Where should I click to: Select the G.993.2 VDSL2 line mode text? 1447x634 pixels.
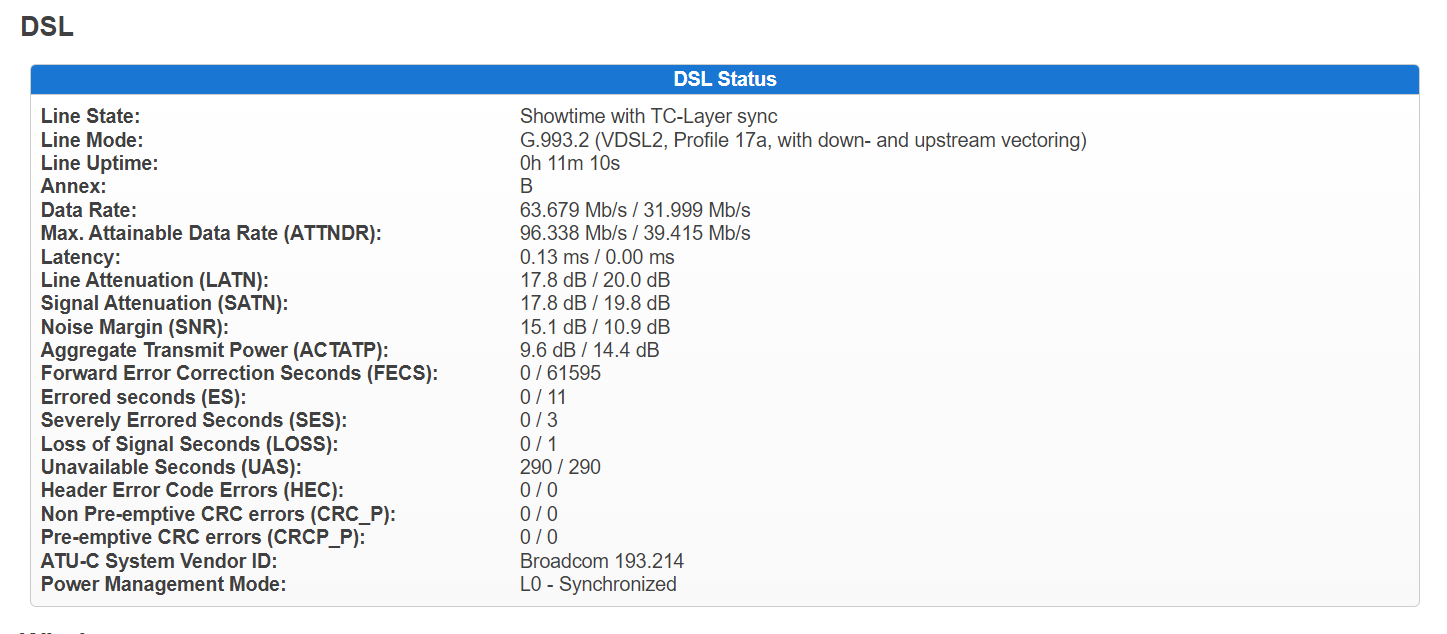803,140
